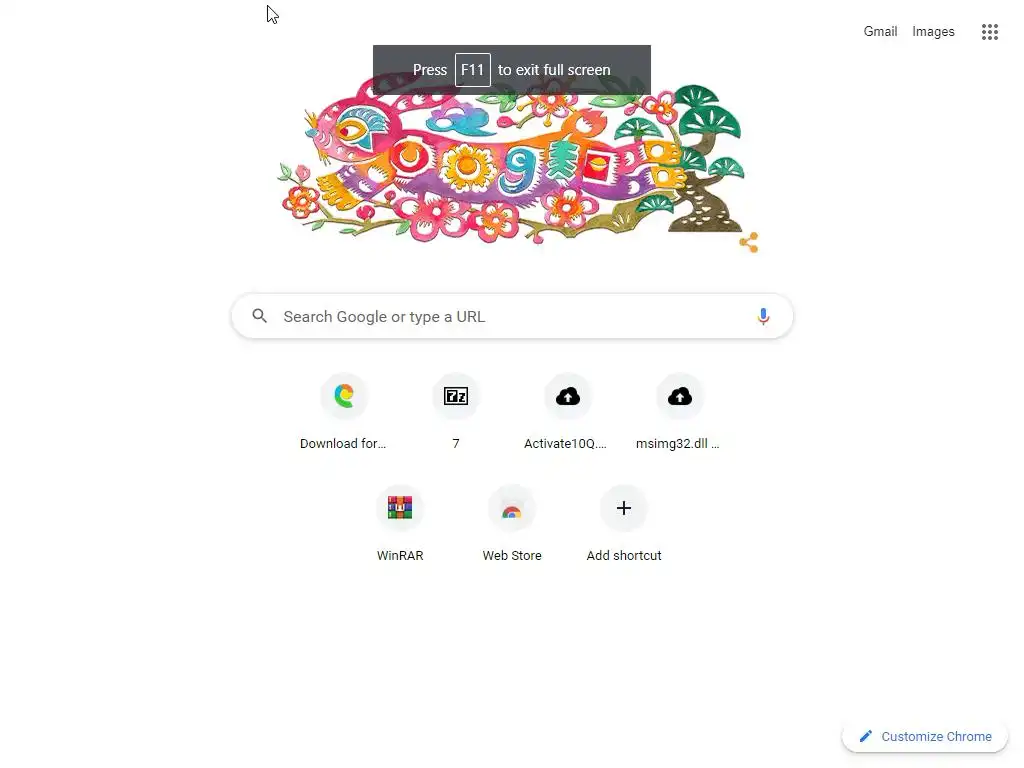Click the pencil icon in Customize Chrome
Image resolution: width=1024 pixels, height=768 pixels.
pos(866,737)
